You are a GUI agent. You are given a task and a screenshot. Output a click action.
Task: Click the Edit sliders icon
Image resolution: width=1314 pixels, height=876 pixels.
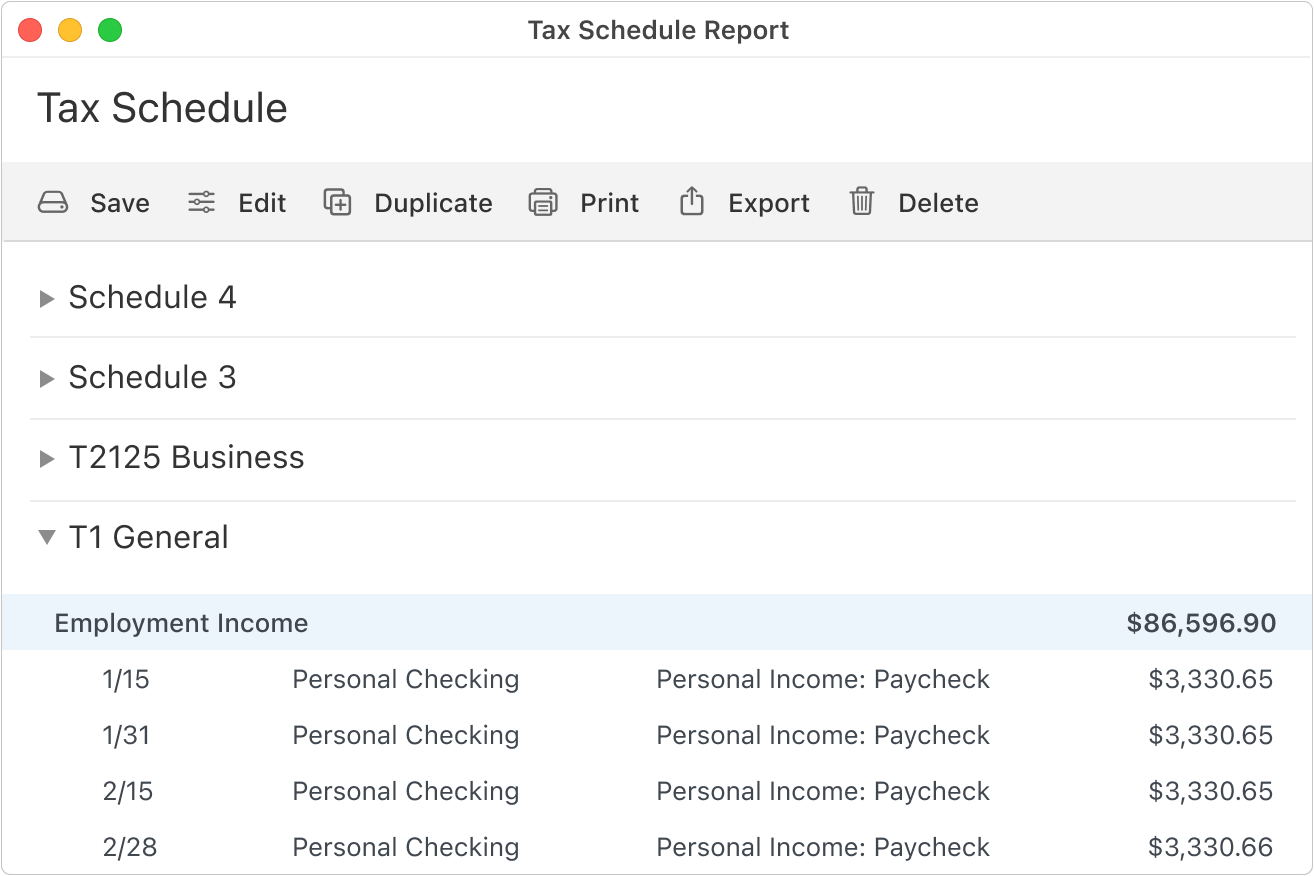point(202,203)
